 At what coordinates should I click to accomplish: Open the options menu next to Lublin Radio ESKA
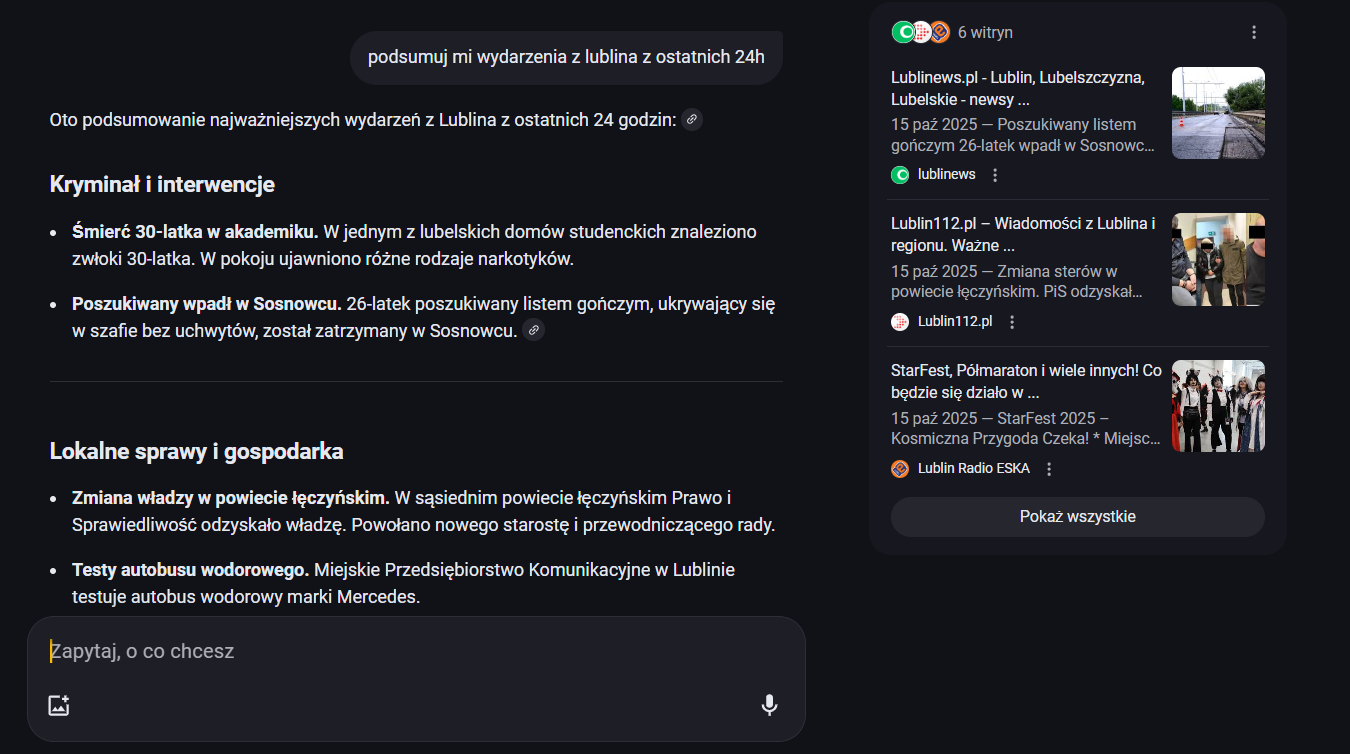[1049, 469]
